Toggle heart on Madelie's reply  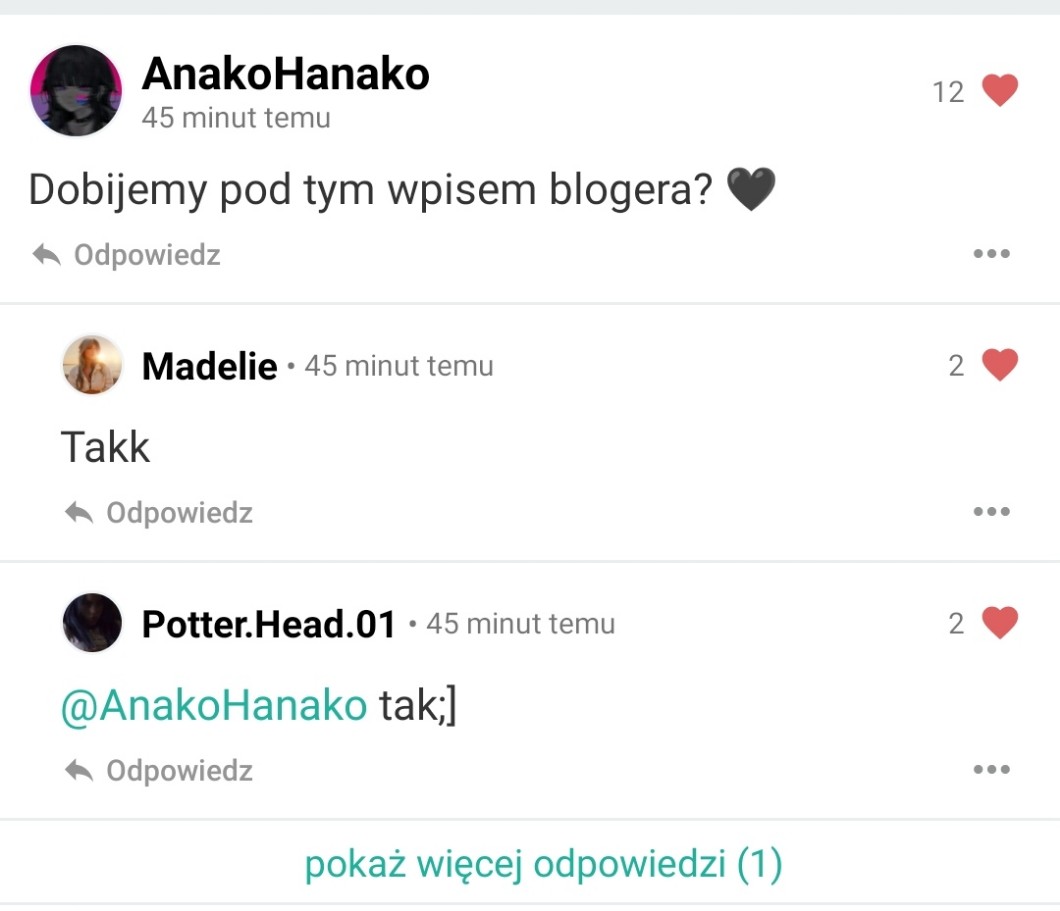coord(999,365)
